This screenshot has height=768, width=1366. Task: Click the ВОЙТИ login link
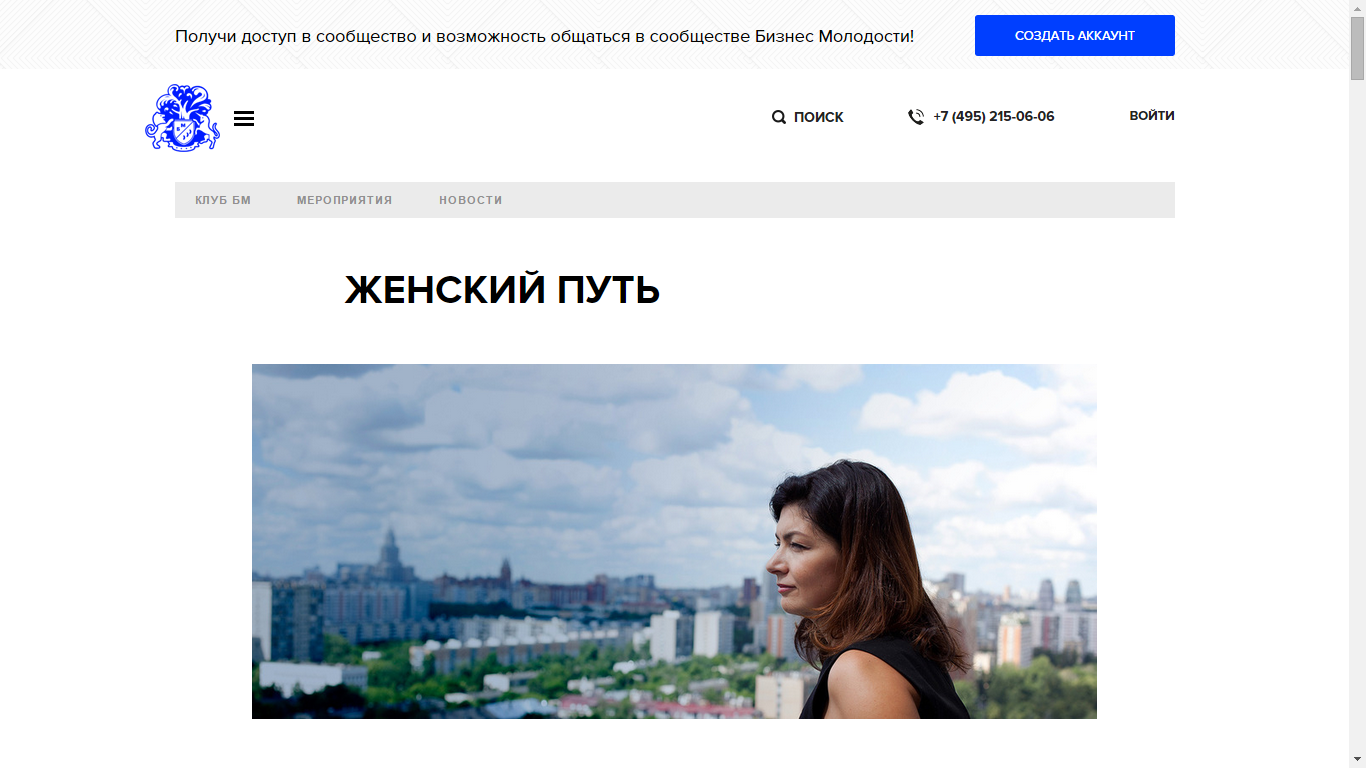[x=1152, y=116]
